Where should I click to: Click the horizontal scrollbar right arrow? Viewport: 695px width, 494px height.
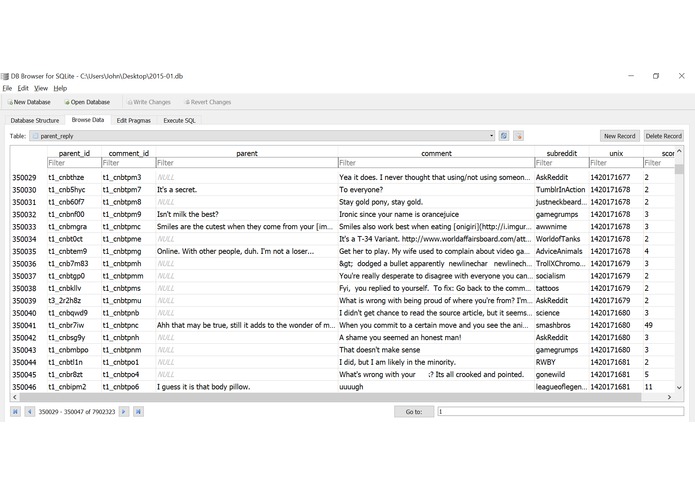[x=669, y=397]
